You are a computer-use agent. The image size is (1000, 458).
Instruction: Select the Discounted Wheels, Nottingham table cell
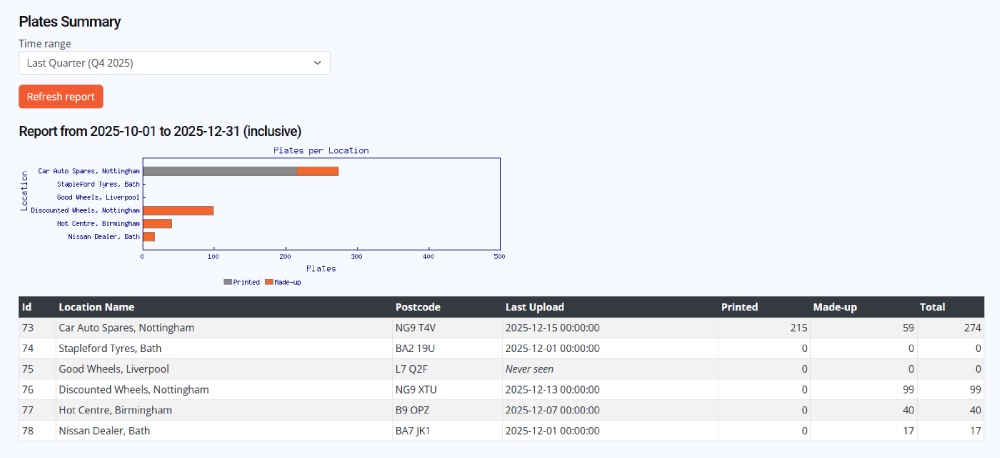pyautogui.click(x=223, y=390)
